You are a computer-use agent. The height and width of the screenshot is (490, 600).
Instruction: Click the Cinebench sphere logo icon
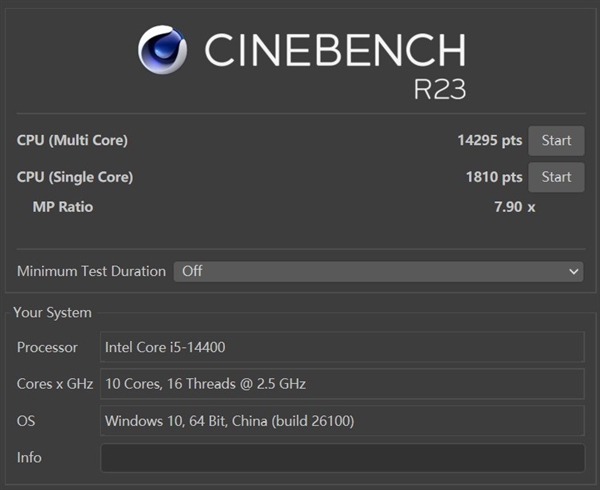164,49
